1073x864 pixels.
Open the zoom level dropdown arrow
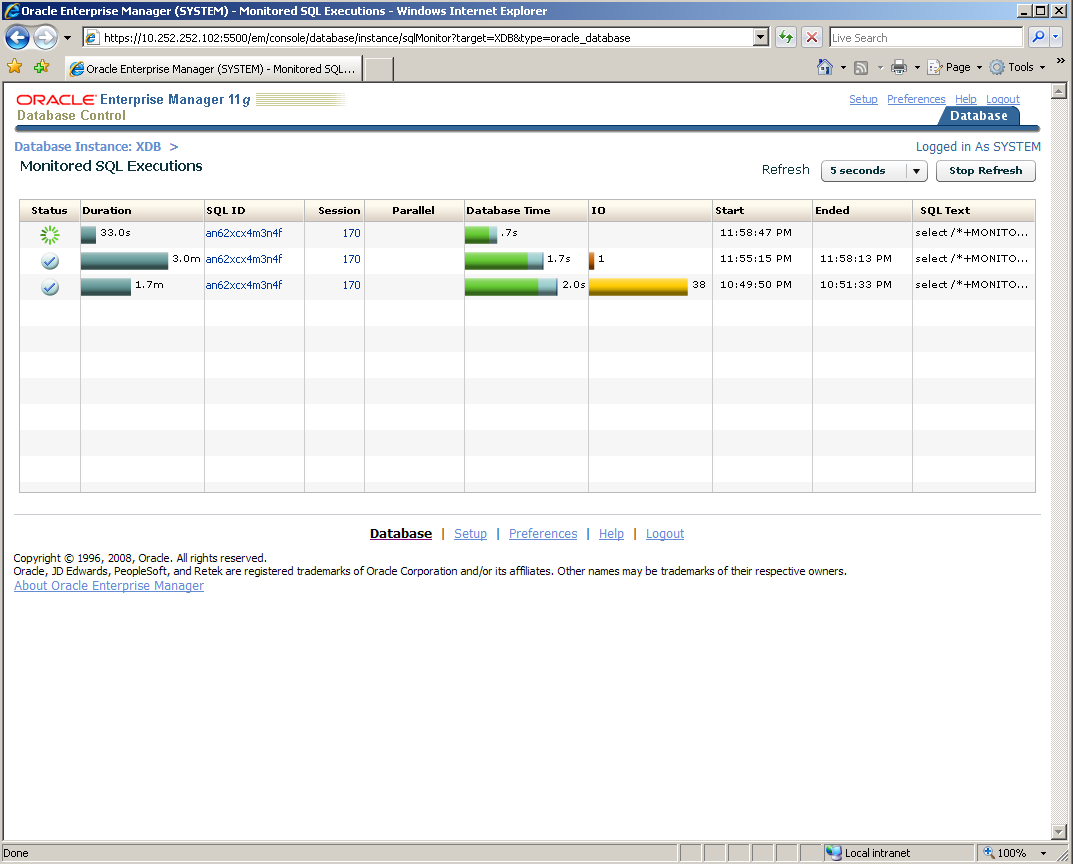coord(1043,853)
